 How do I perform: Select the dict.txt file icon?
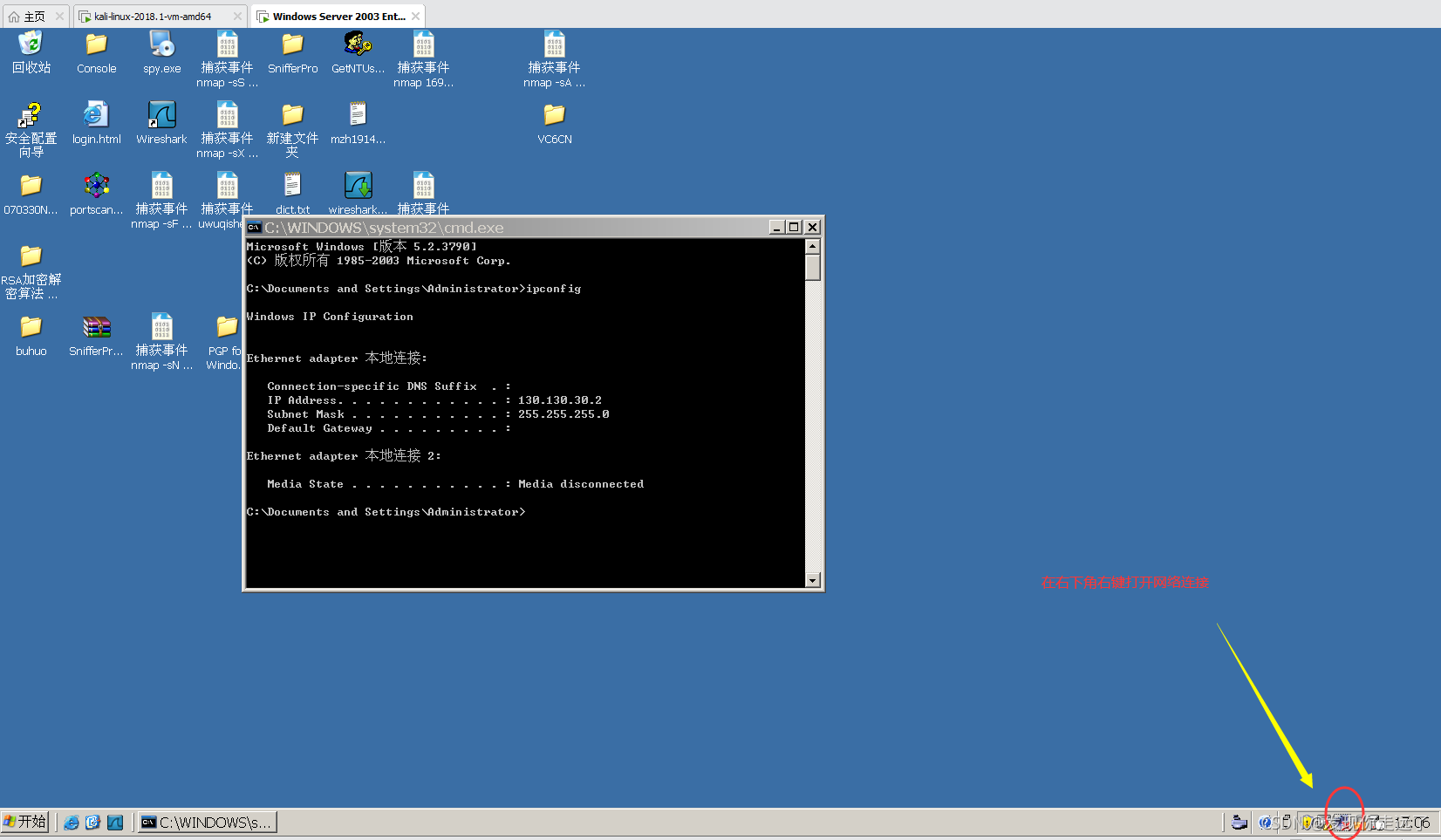click(x=292, y=194)
